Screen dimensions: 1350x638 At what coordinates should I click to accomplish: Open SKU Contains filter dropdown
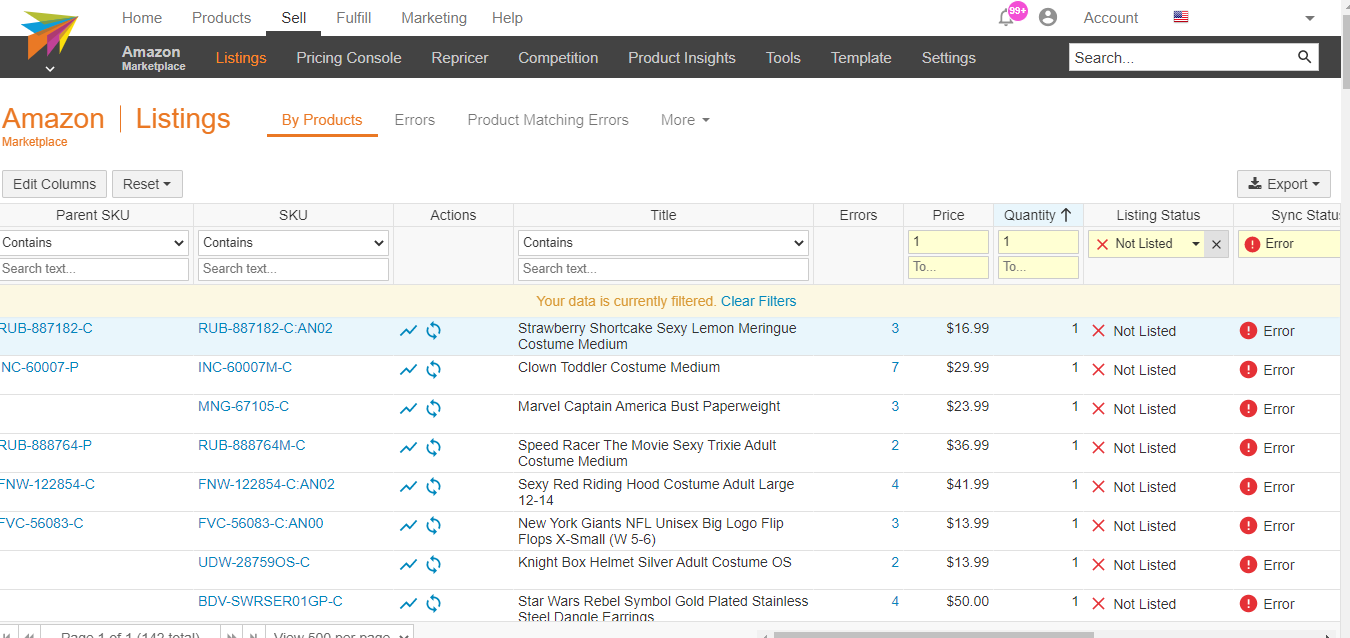[293, 243]
